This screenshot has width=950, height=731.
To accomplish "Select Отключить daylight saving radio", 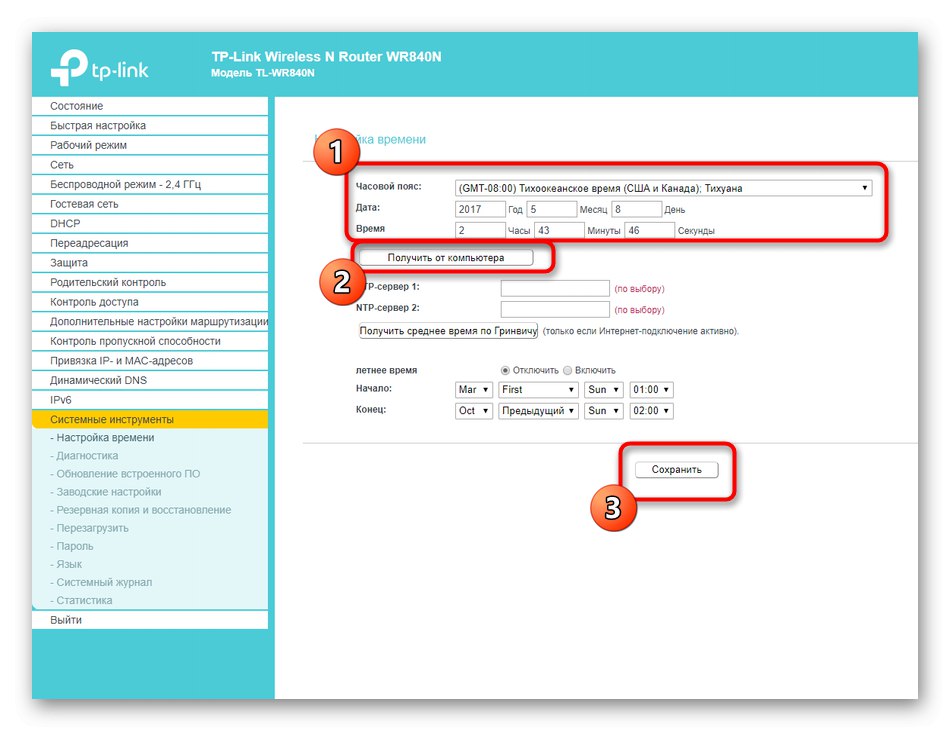I will (505, 370).
